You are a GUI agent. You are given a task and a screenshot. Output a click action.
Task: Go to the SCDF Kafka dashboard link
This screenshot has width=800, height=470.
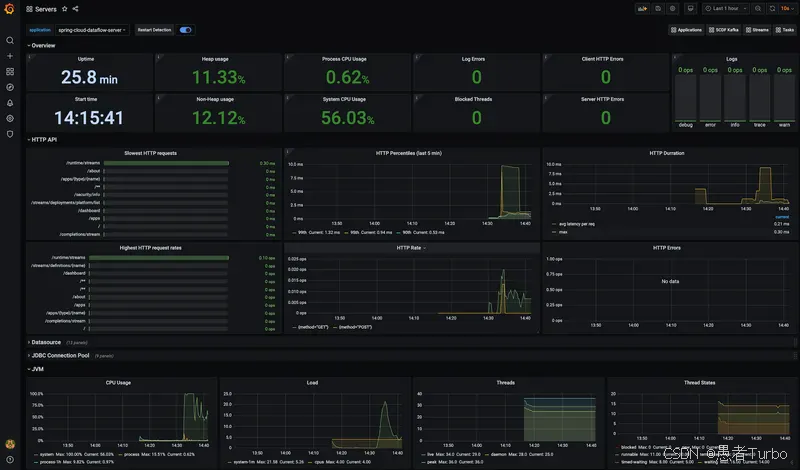tap(723, 30)
